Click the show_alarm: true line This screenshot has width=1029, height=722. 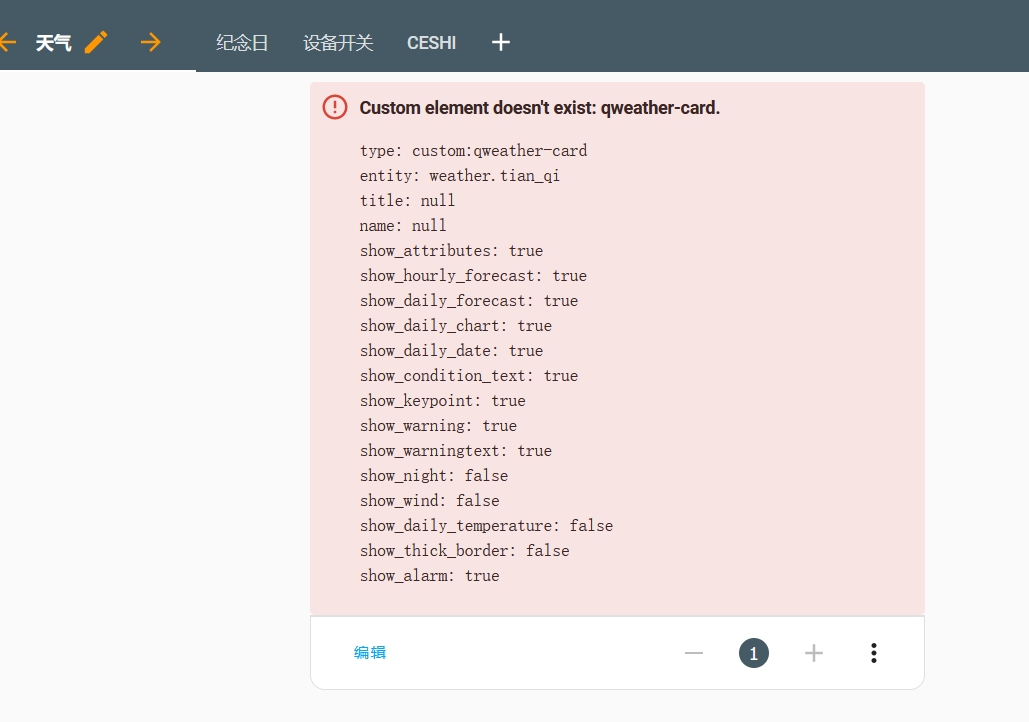pos(429,576)
